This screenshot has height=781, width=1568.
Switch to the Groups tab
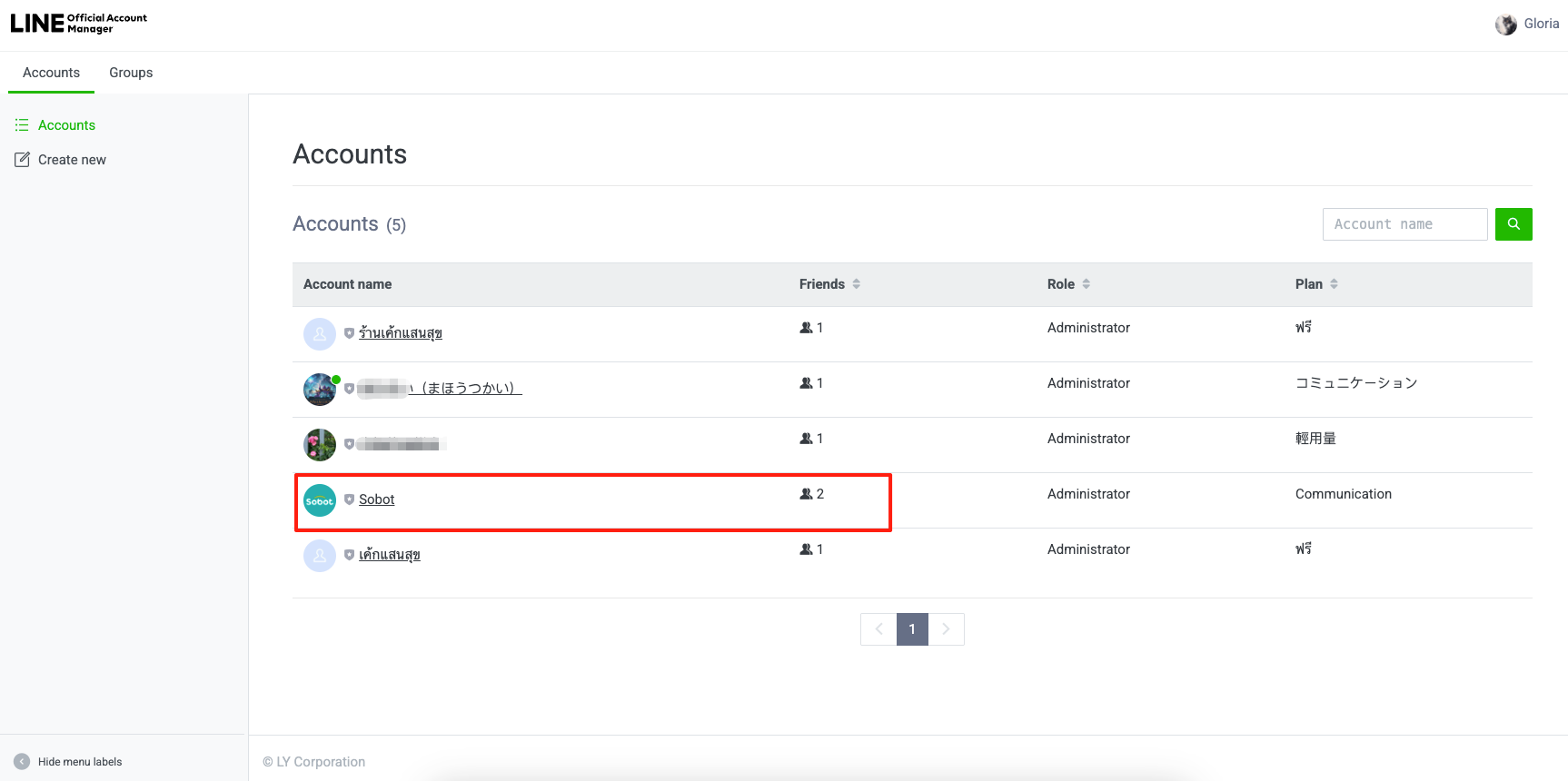(x=131, y=73)
